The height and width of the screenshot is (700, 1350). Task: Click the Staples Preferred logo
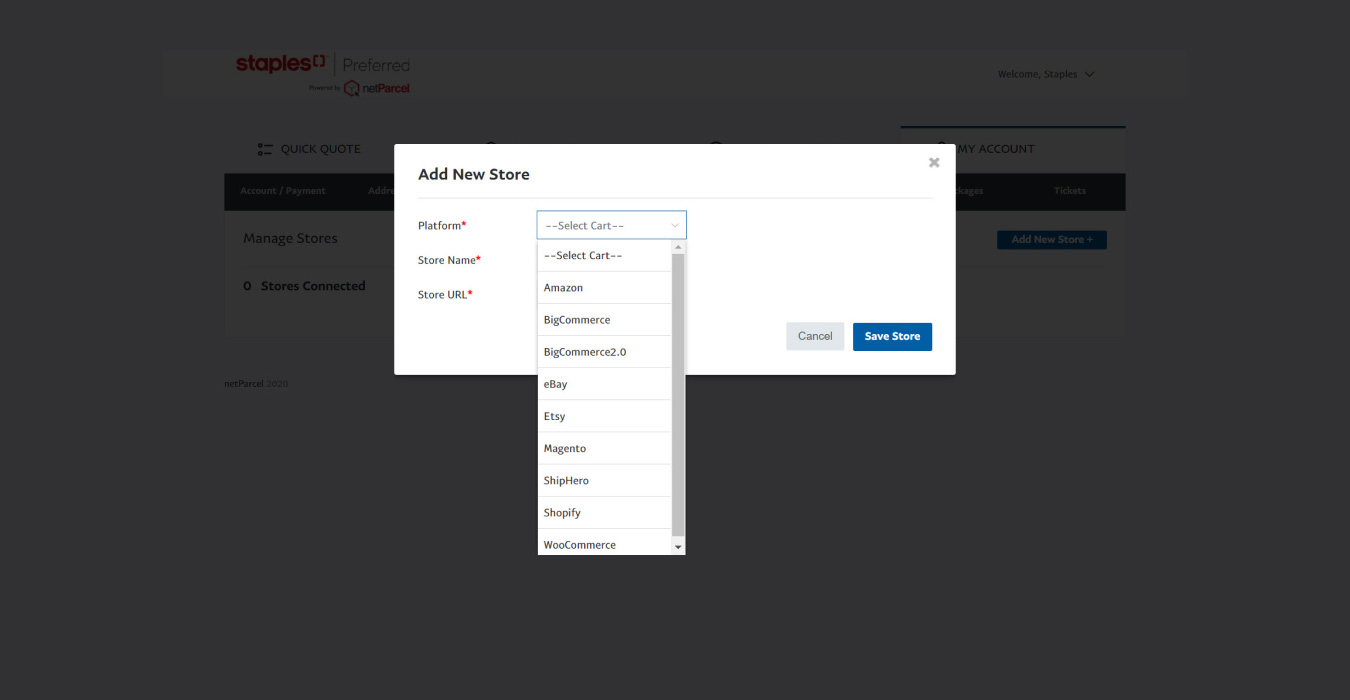coord(323,74)
